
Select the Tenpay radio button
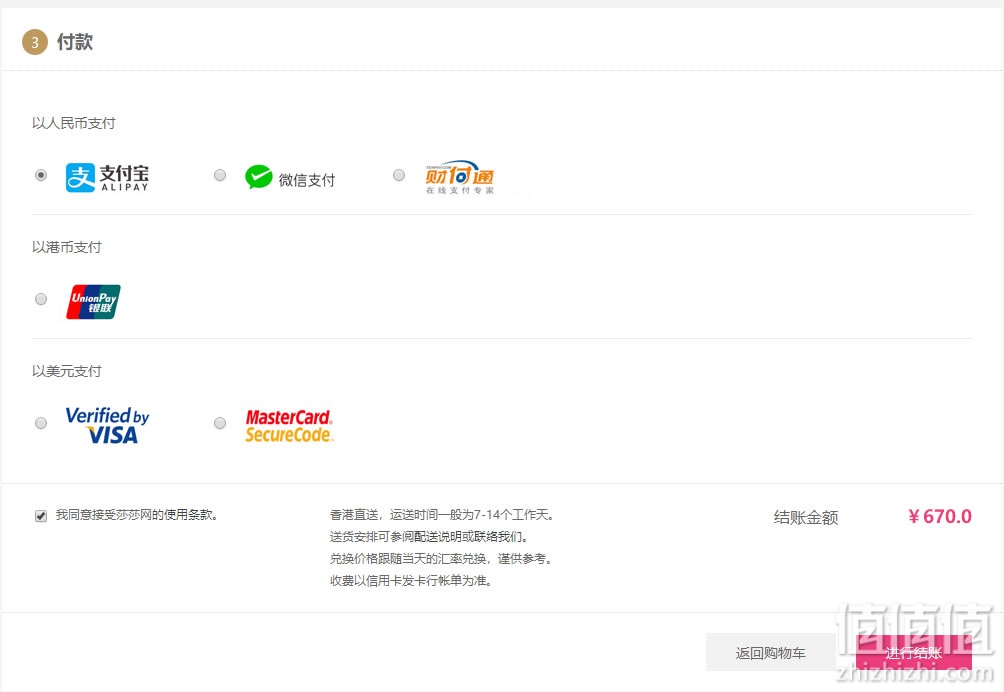point(399,175)
